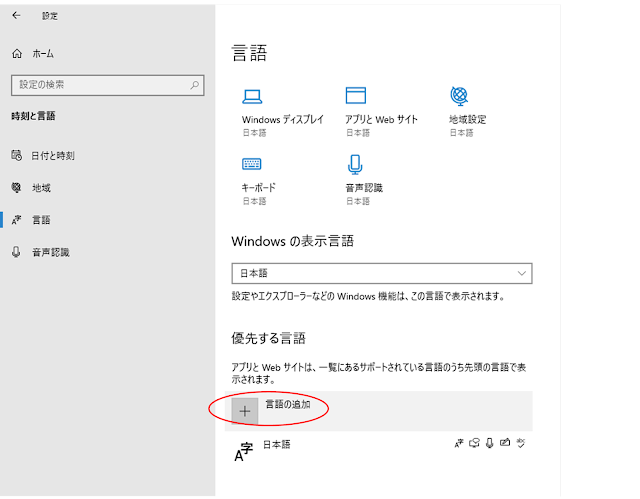Screen dimensions: 640x499
Task: Click the calendar clock icon for 日付と時刻
Action: tap(16, 155)
